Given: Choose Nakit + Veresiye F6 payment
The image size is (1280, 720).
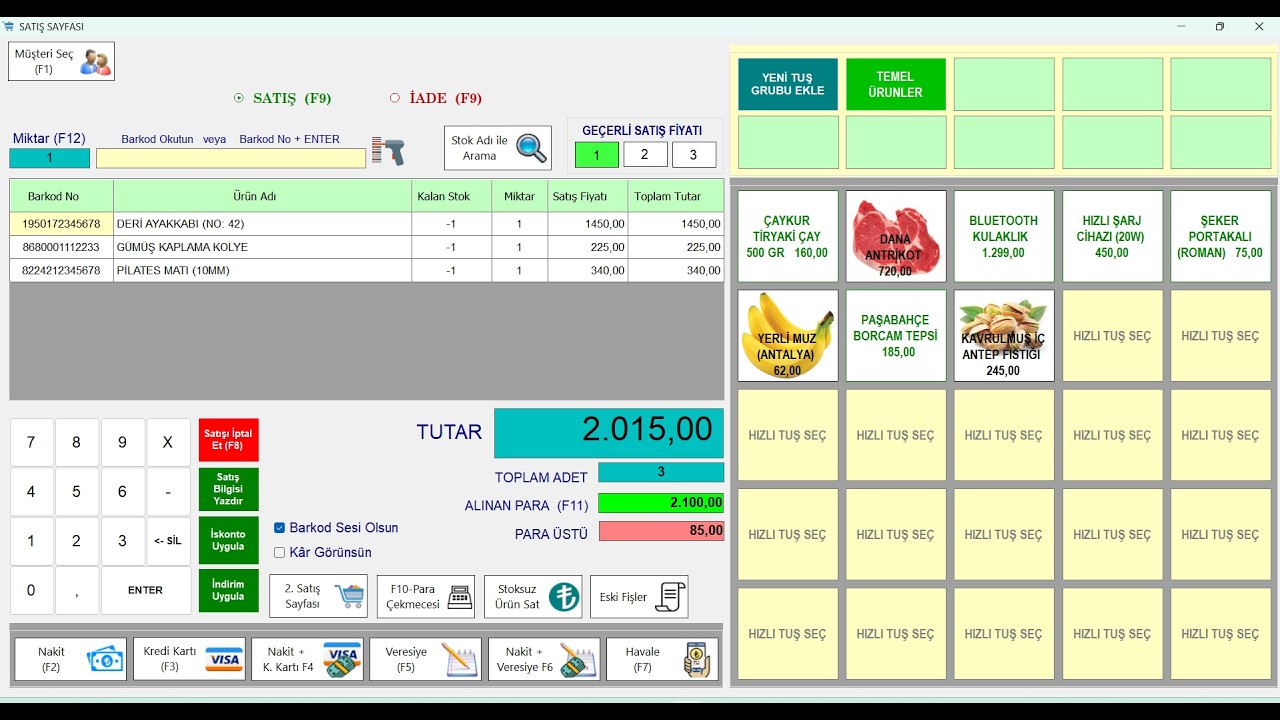Looking at the screenshot, I should click(544, 659).
